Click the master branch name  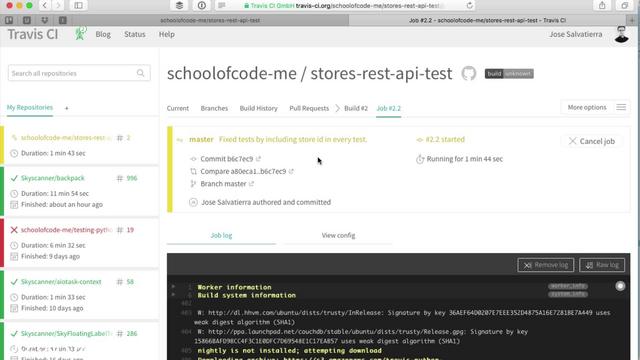201,139
